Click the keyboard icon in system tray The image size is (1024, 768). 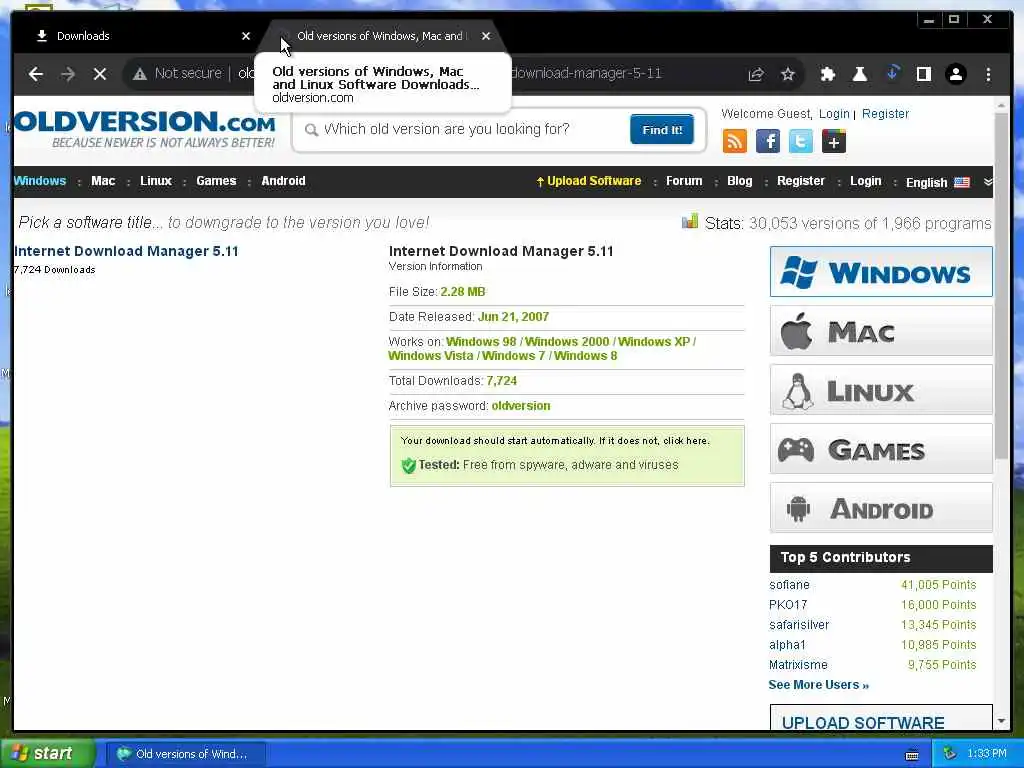pos(912,755)
